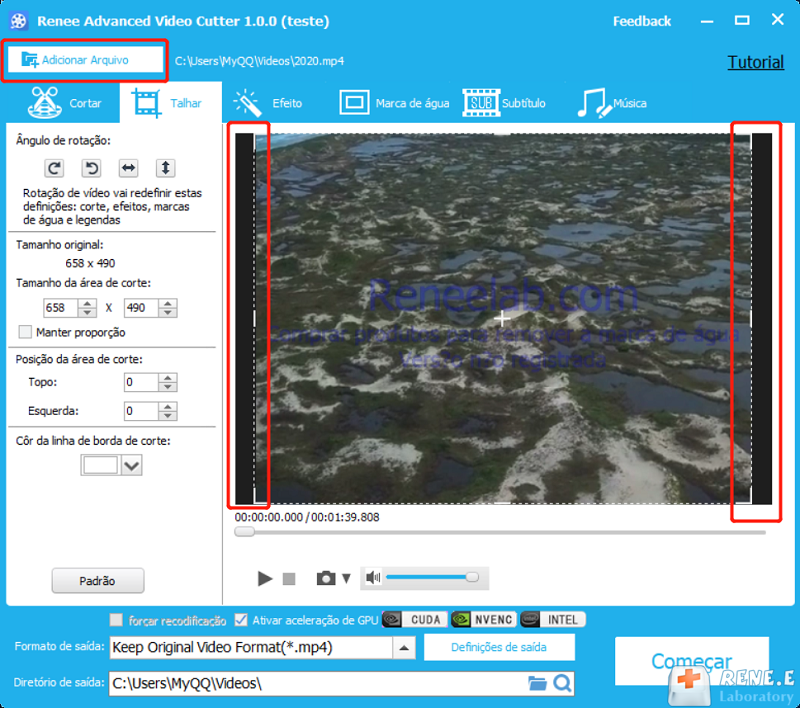
Task: Switch to the Efeito tab
Action: 268,103
